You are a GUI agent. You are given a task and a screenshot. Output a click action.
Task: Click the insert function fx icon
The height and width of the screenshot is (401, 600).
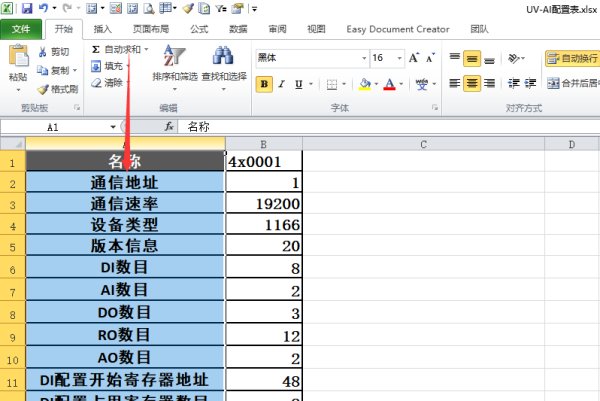click(x=169, y=127)
